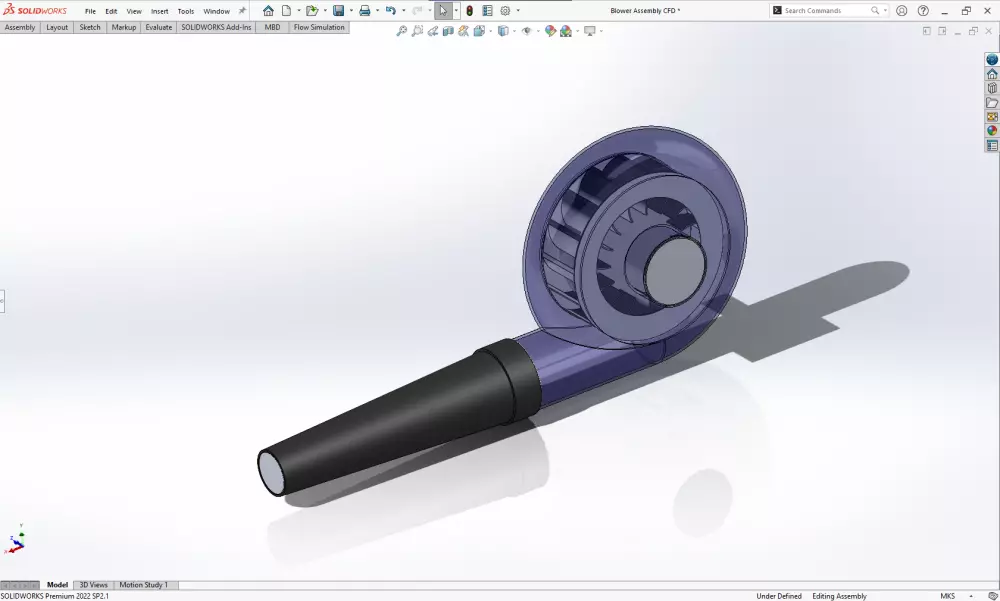Pin the menu bar open

[240, 10]
